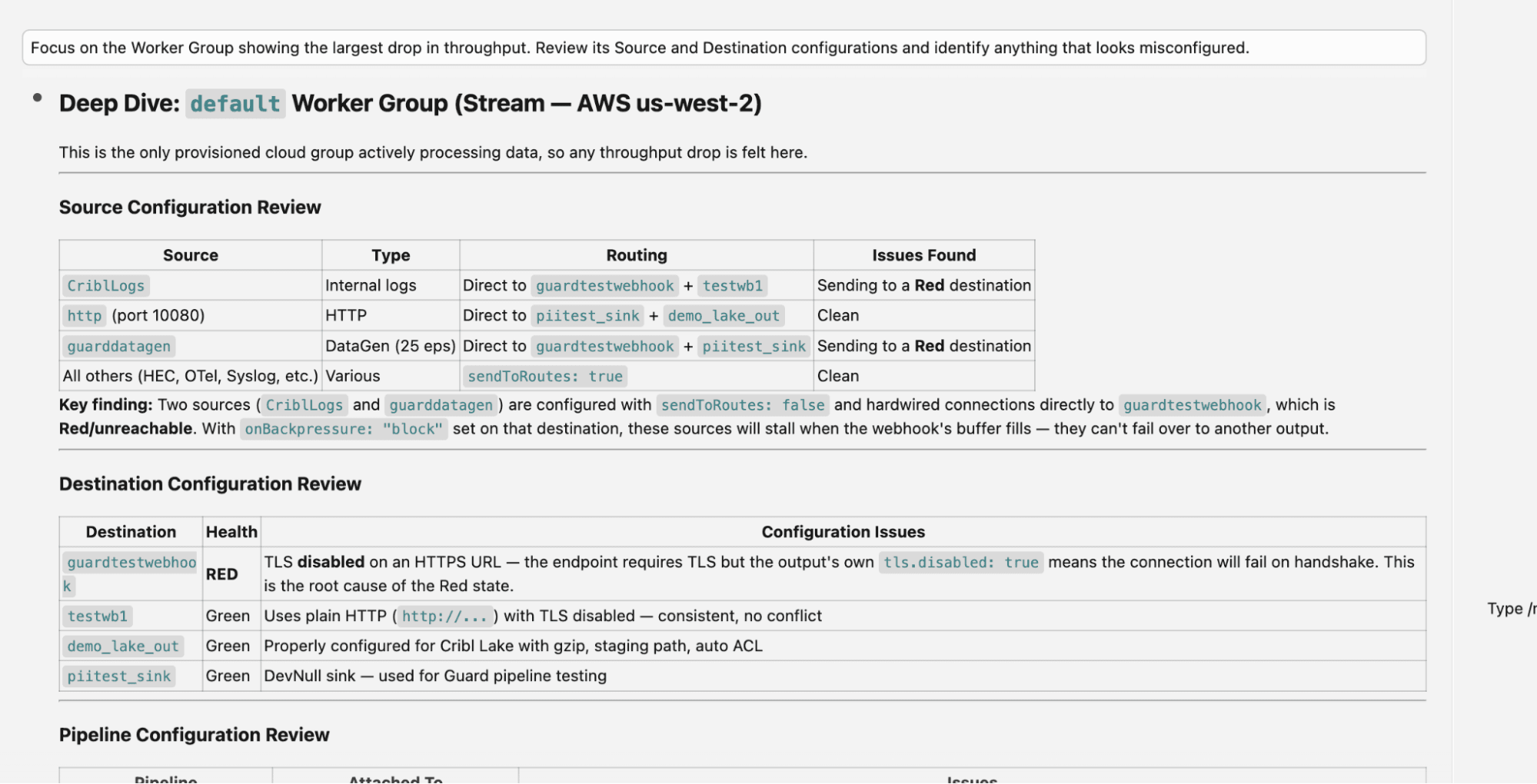Click the 'Deep Dive' Worker Group heading
Image resolution: width=1537 pixels, height=784 pixels.
[411, 103]
